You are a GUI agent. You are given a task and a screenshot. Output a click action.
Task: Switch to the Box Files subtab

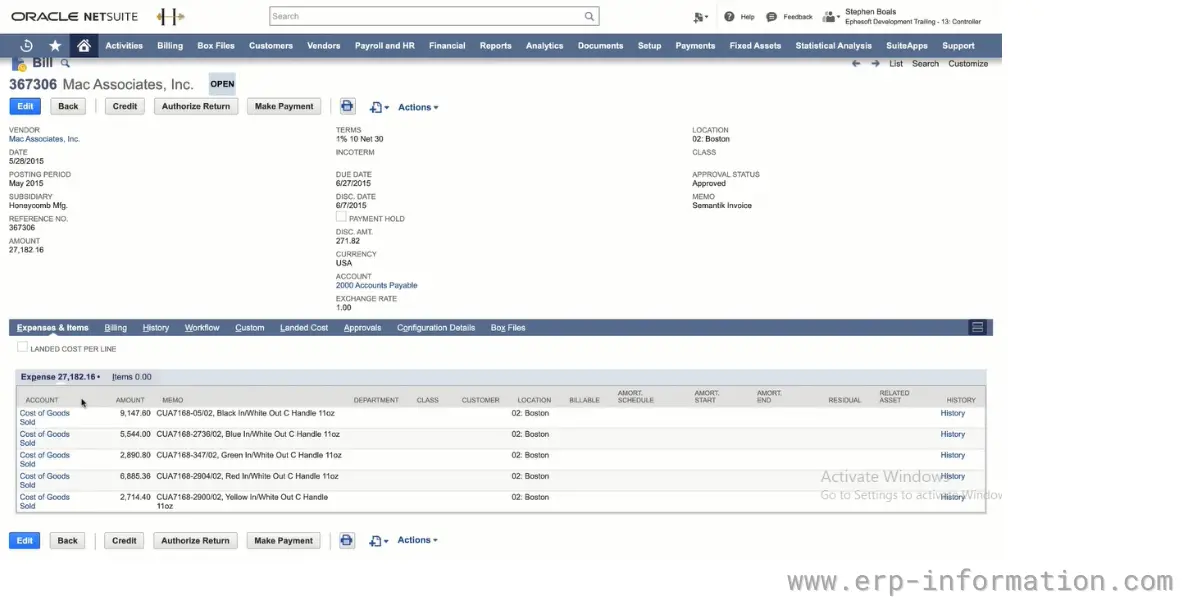508,328
